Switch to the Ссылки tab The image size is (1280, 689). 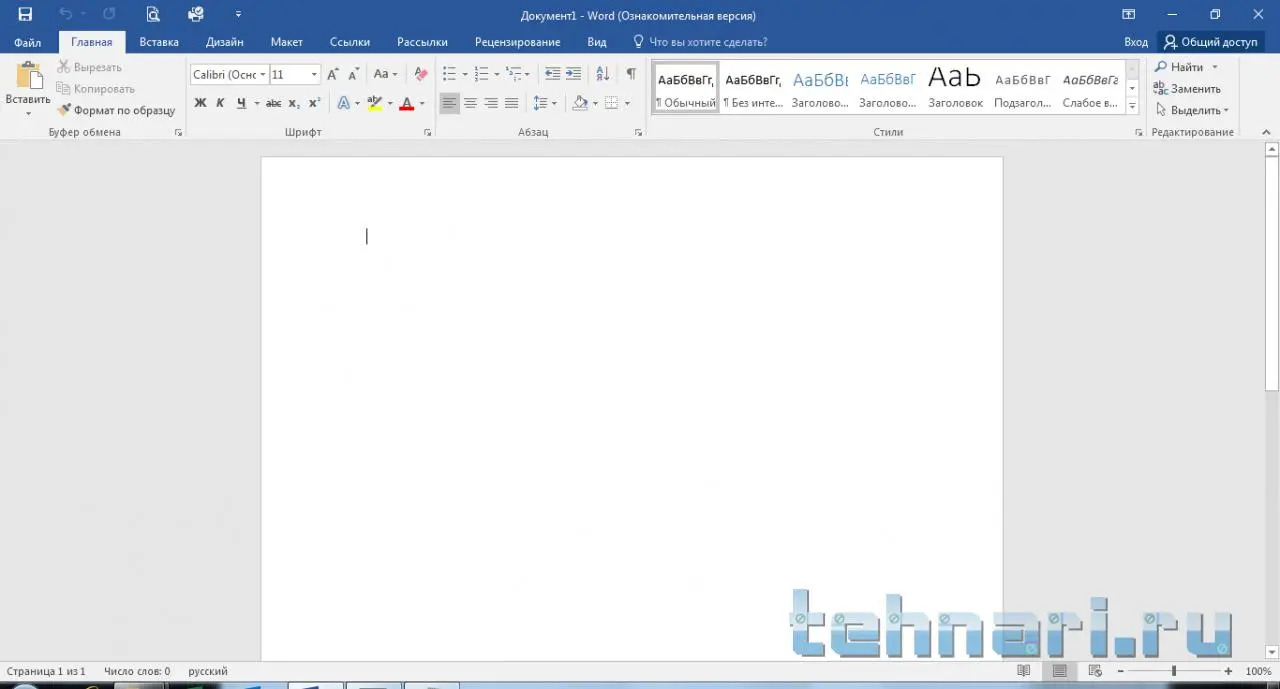350,42
